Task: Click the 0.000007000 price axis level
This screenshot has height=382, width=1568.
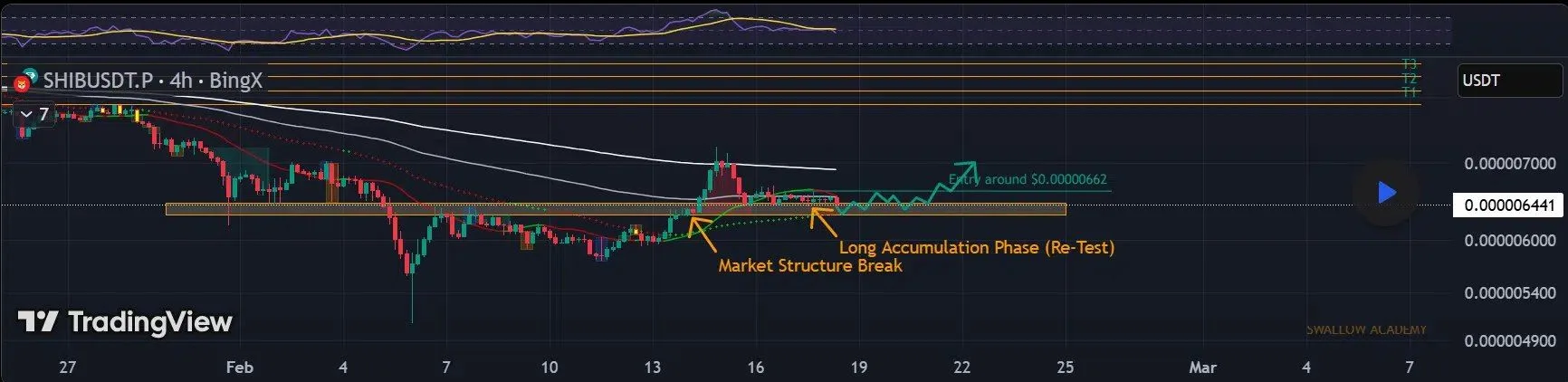Action: click(1509, 163)
